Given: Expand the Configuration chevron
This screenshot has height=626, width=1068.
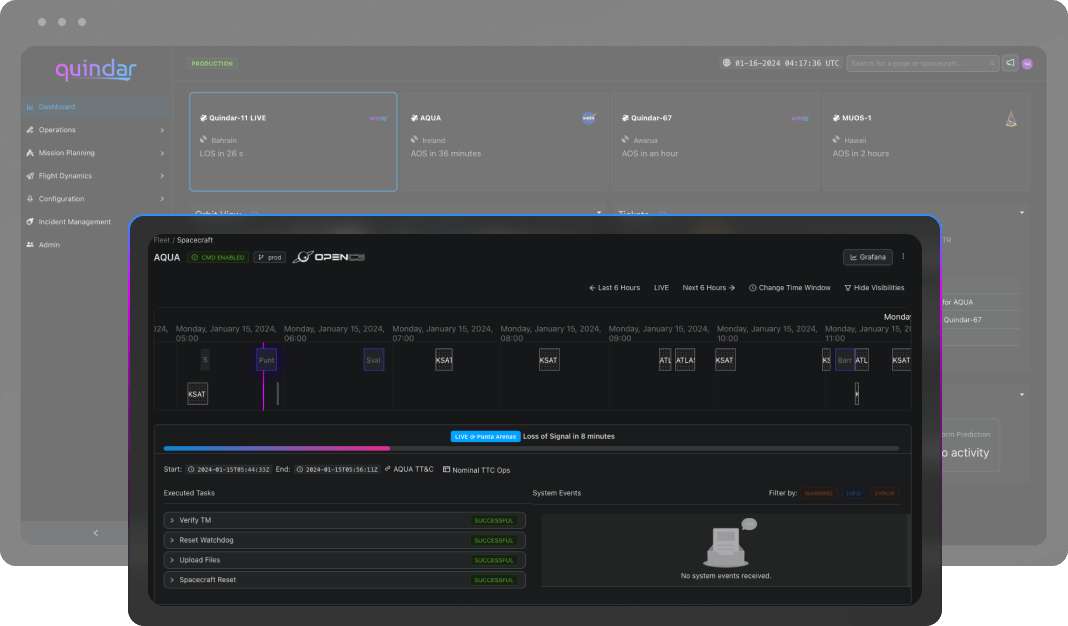Looking at the screenshot, I should coord(162,199).
